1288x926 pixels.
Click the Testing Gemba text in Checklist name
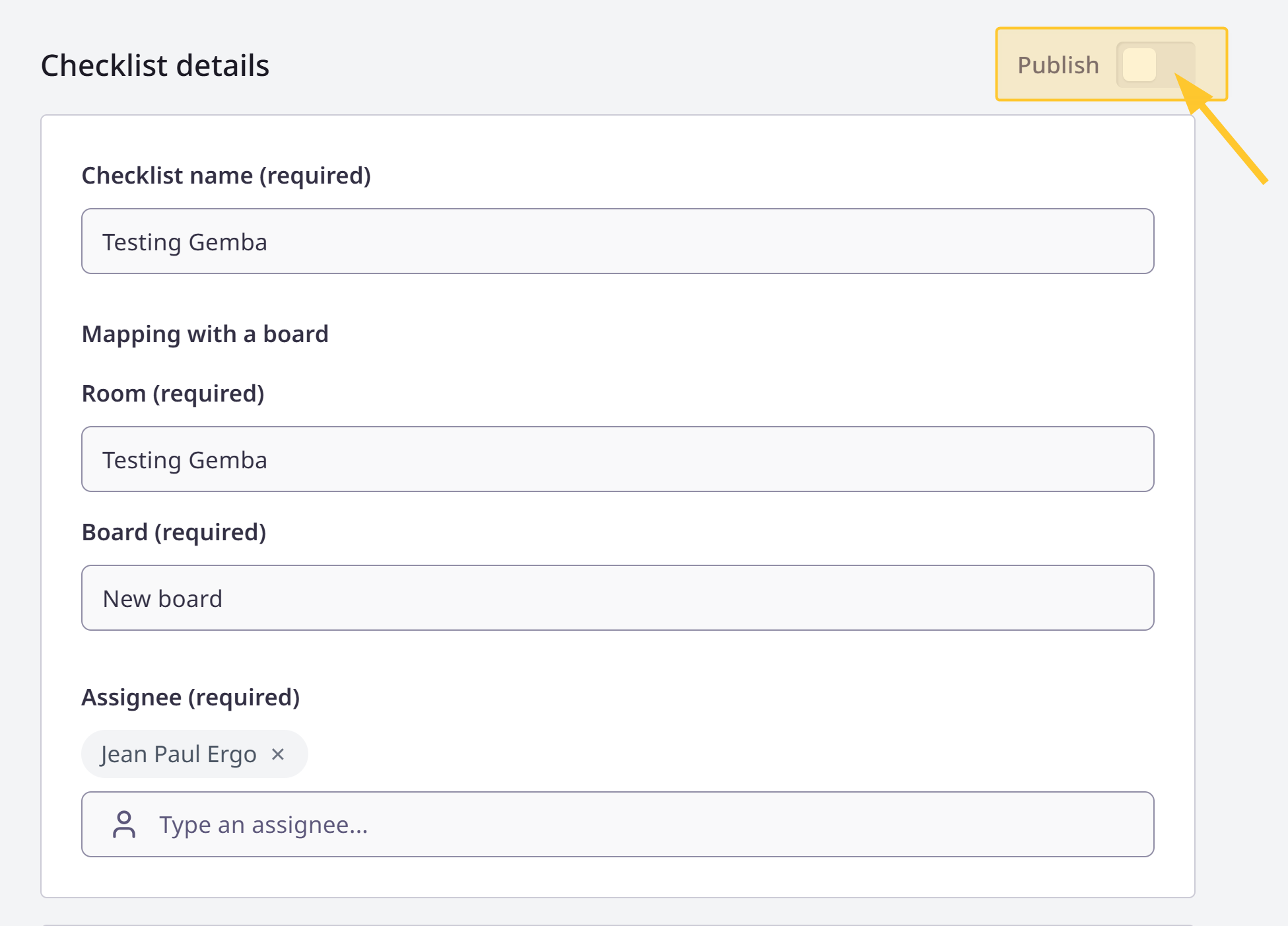pyautogui.click(x=185, y=242)
